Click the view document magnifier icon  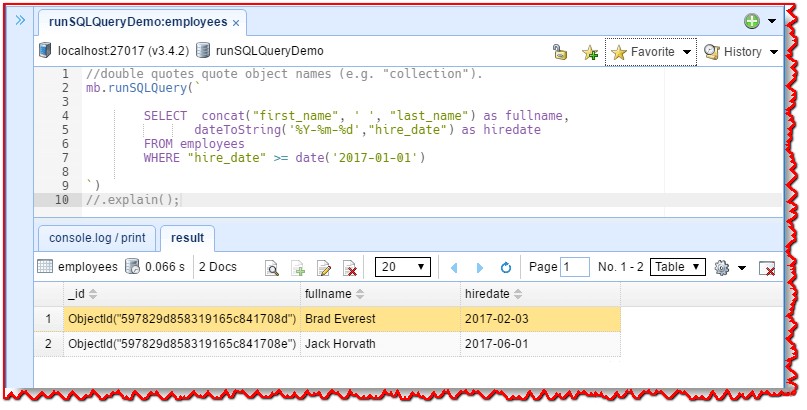click(x=271, y=268)
